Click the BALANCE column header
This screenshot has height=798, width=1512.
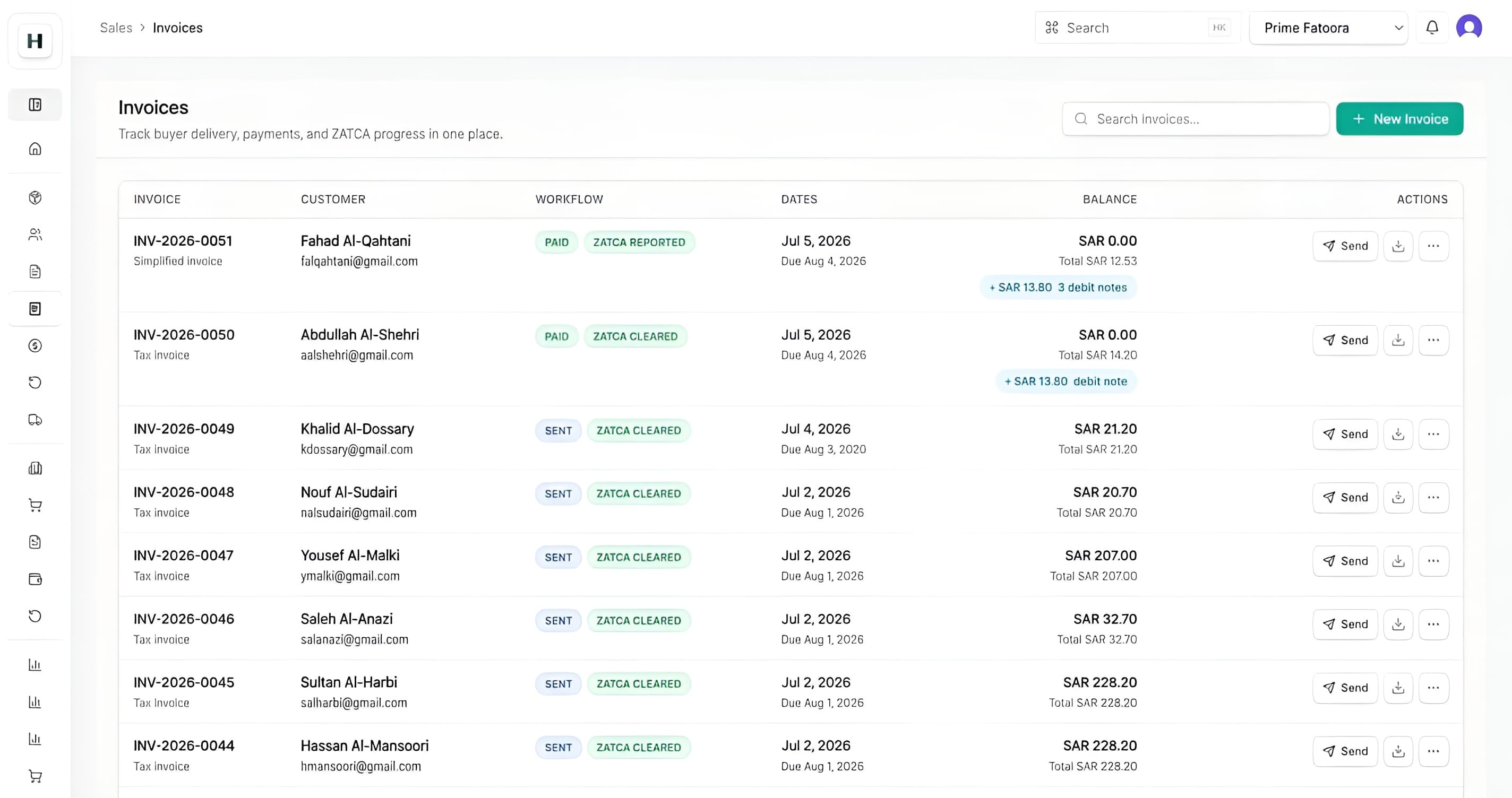(1110, 199)
